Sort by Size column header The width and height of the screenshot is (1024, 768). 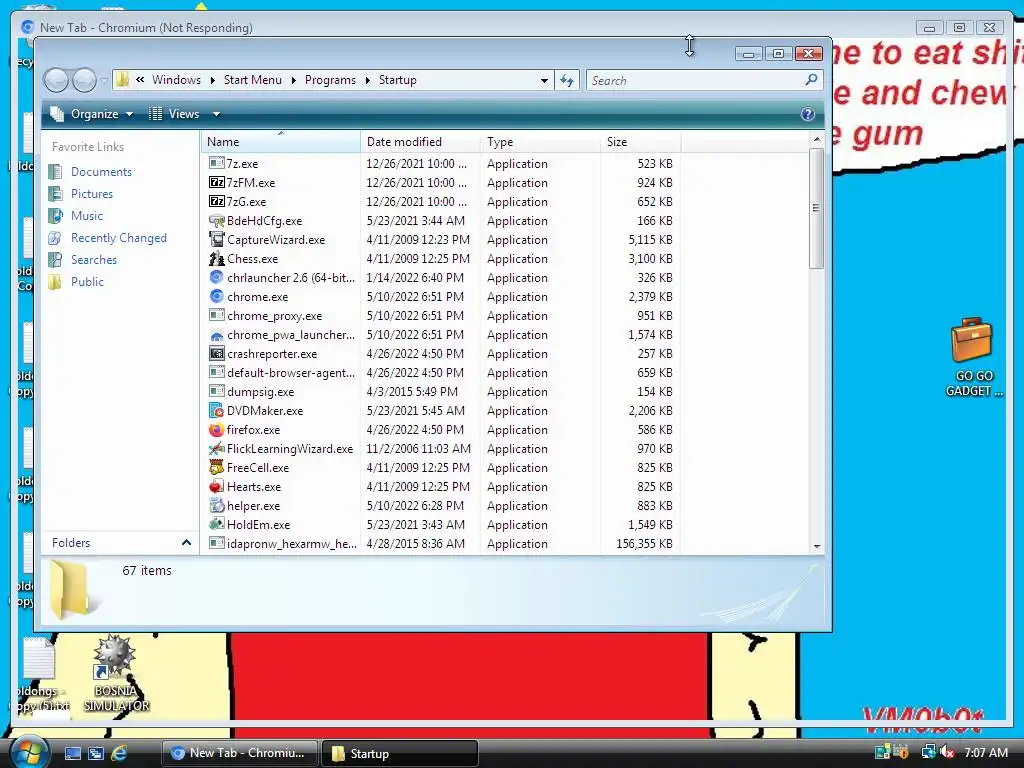(640, 142)
